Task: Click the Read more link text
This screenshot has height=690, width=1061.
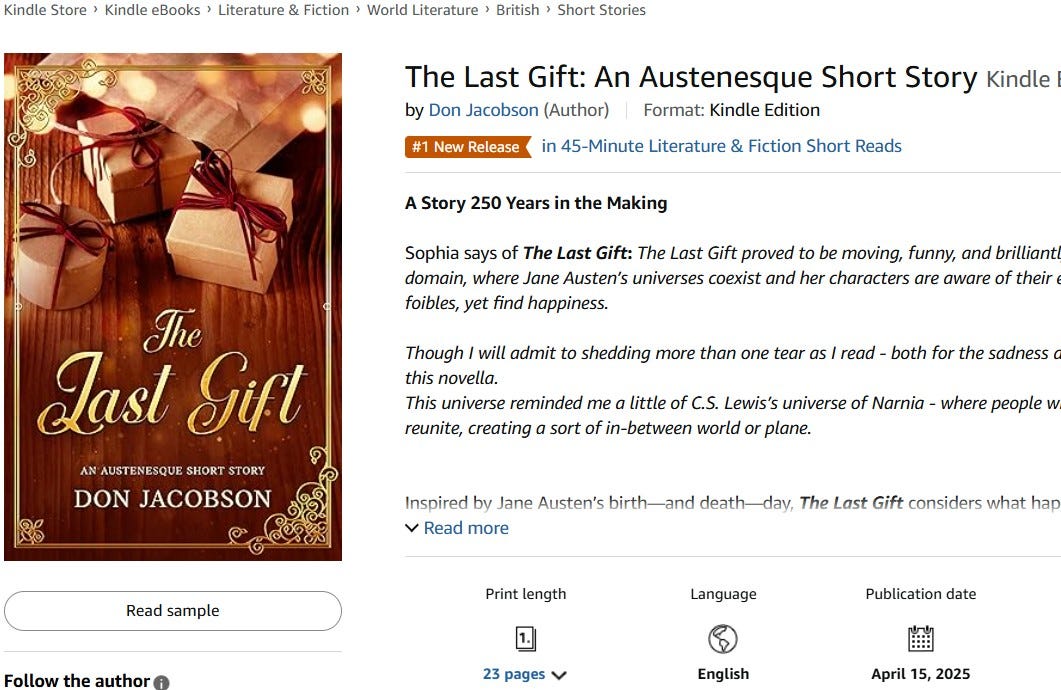Action: coord(466,528)
